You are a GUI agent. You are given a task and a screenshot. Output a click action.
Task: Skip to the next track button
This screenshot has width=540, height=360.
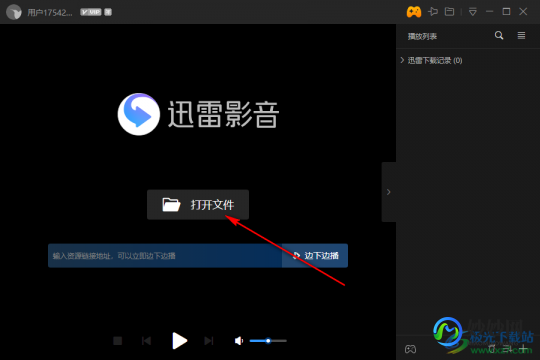209,341
